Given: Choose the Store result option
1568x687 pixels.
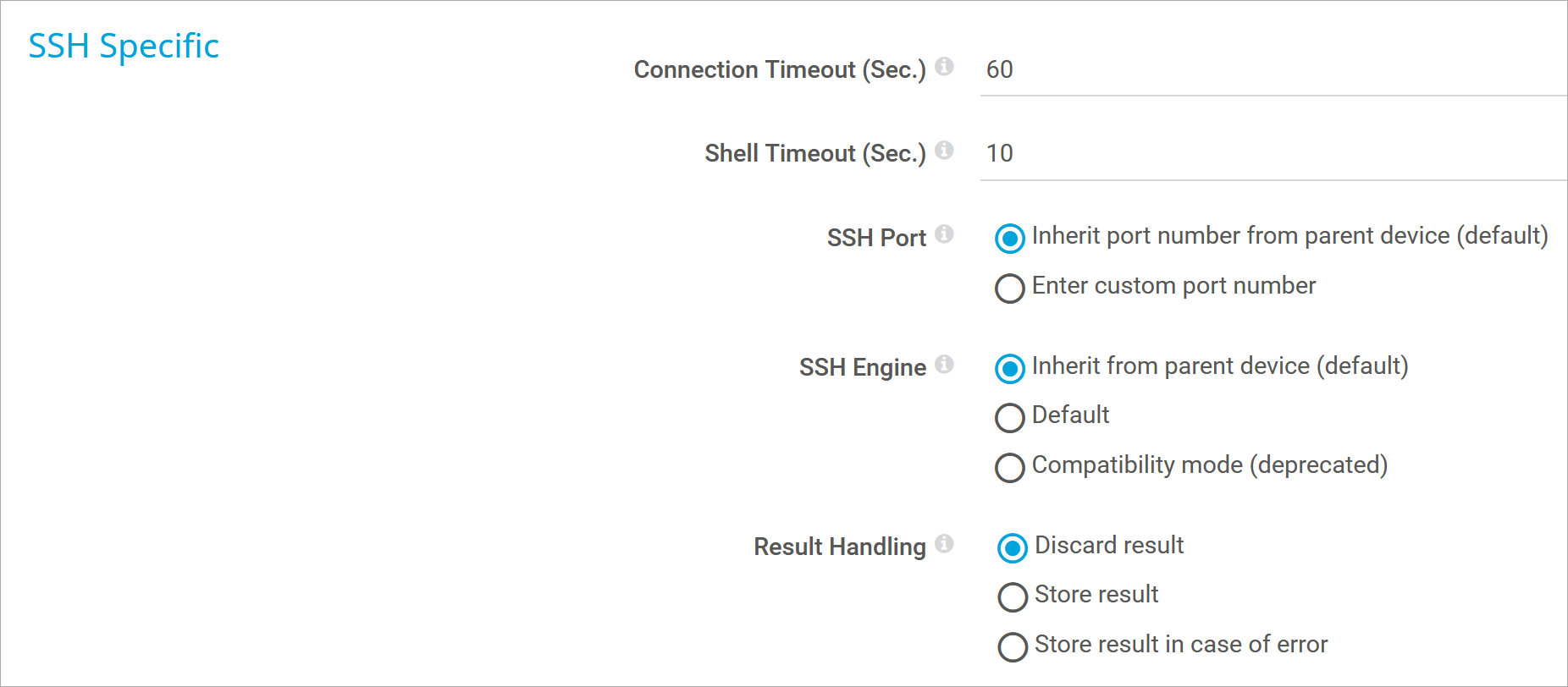Looking at the screenshot, I should point(1013,597).
